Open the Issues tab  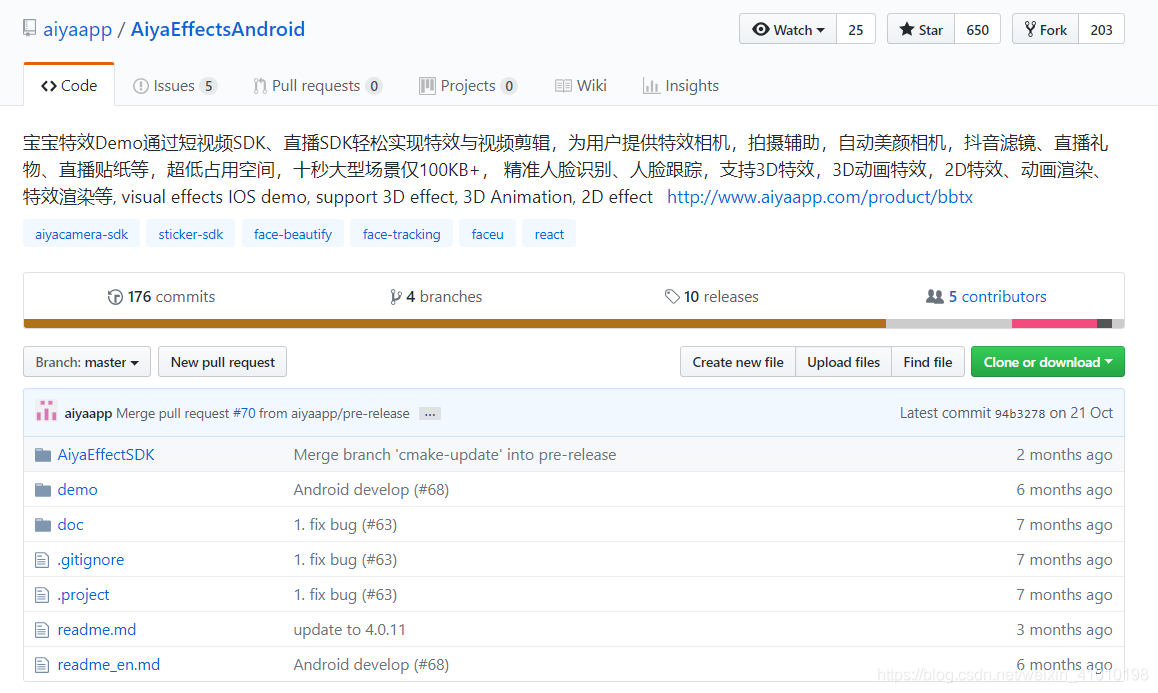coord(174,86)
